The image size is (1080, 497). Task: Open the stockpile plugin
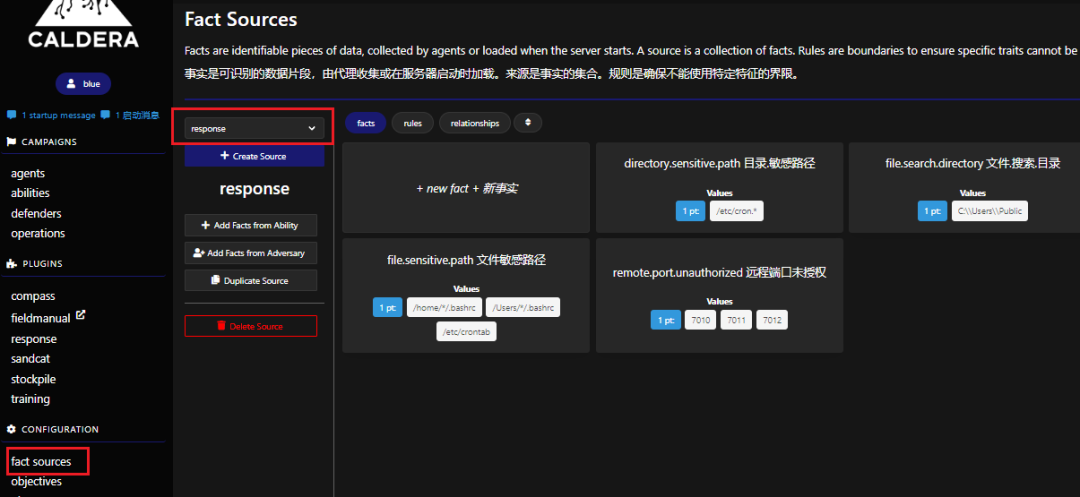point(33,379)
